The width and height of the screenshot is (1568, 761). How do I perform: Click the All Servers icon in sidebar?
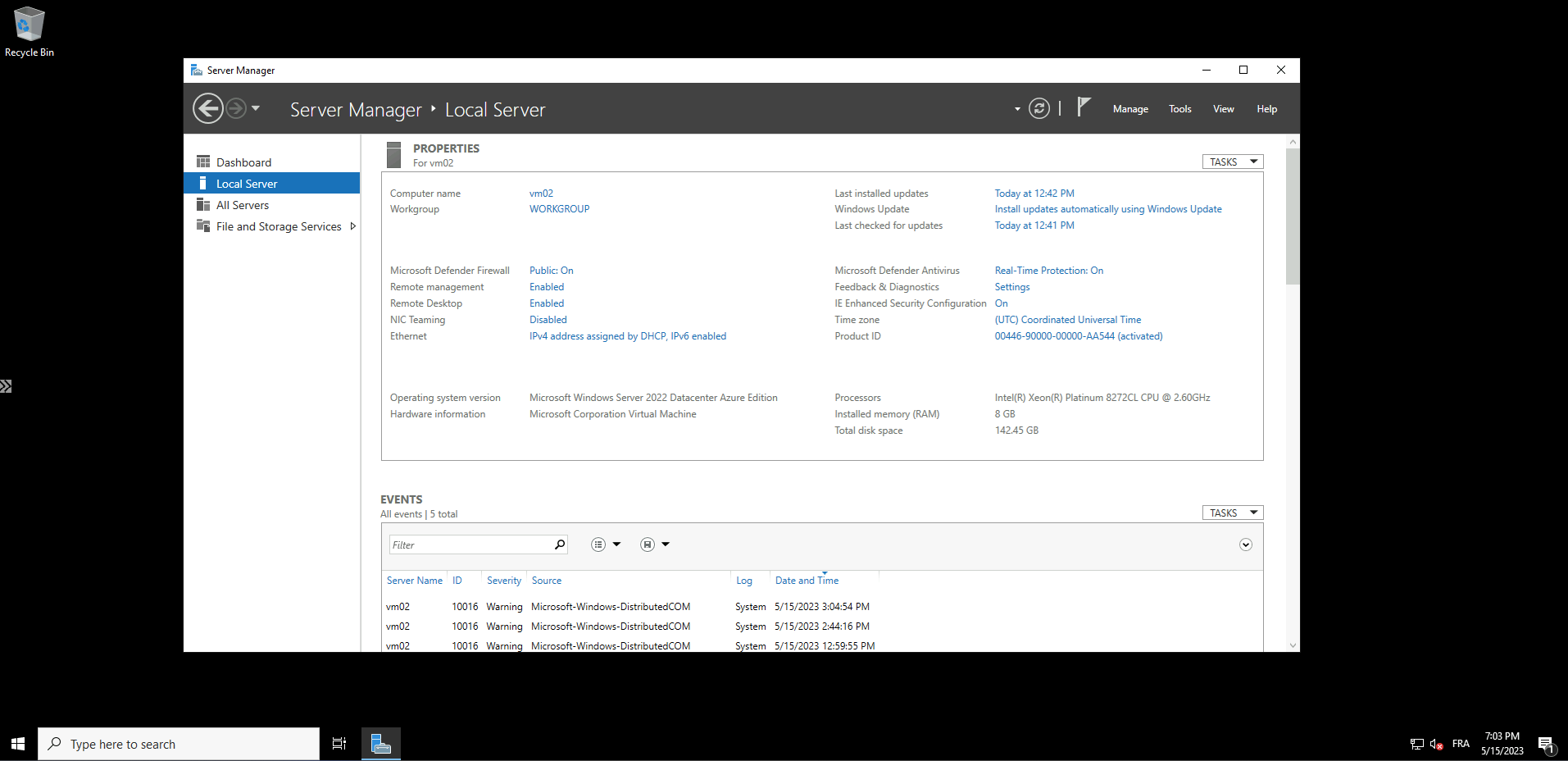(x=203, y=204)
